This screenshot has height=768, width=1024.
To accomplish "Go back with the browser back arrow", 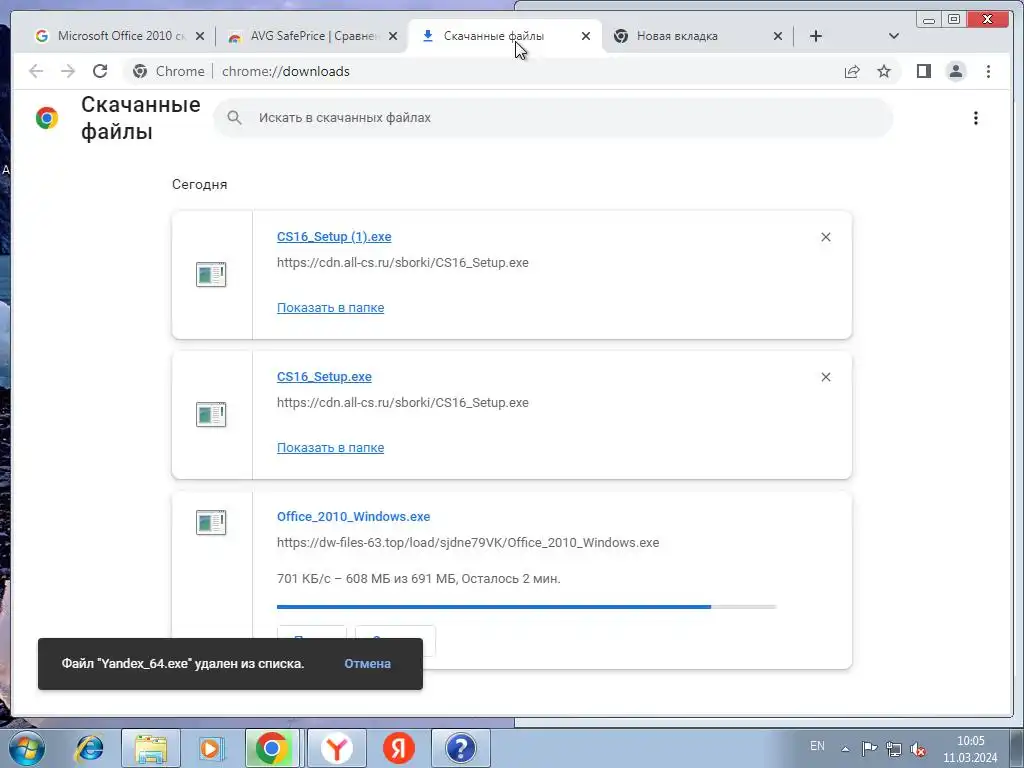I will tap(36, 71).
